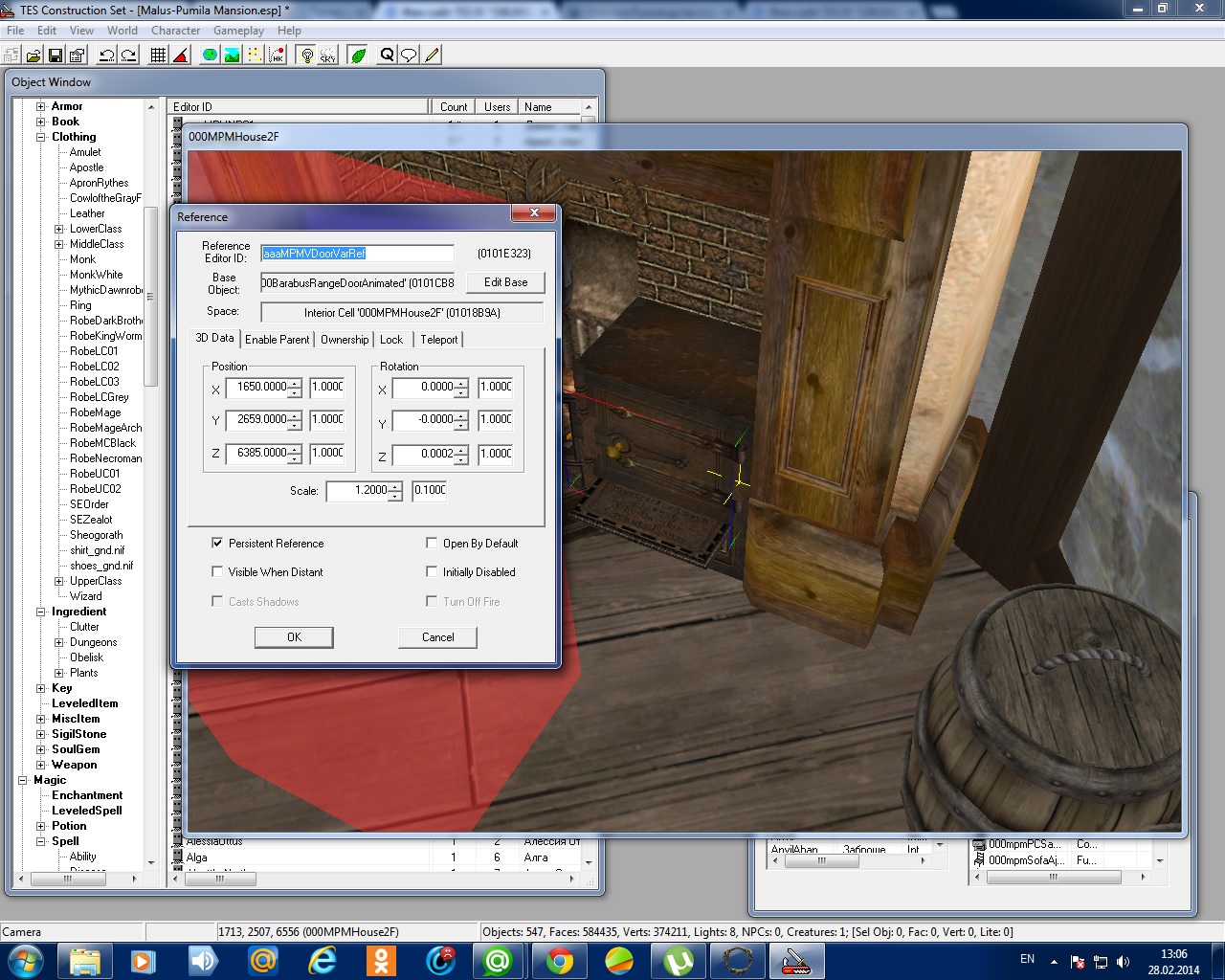
Task: Open uTorrent from the taskbar
Action: [x=679, y=961]
